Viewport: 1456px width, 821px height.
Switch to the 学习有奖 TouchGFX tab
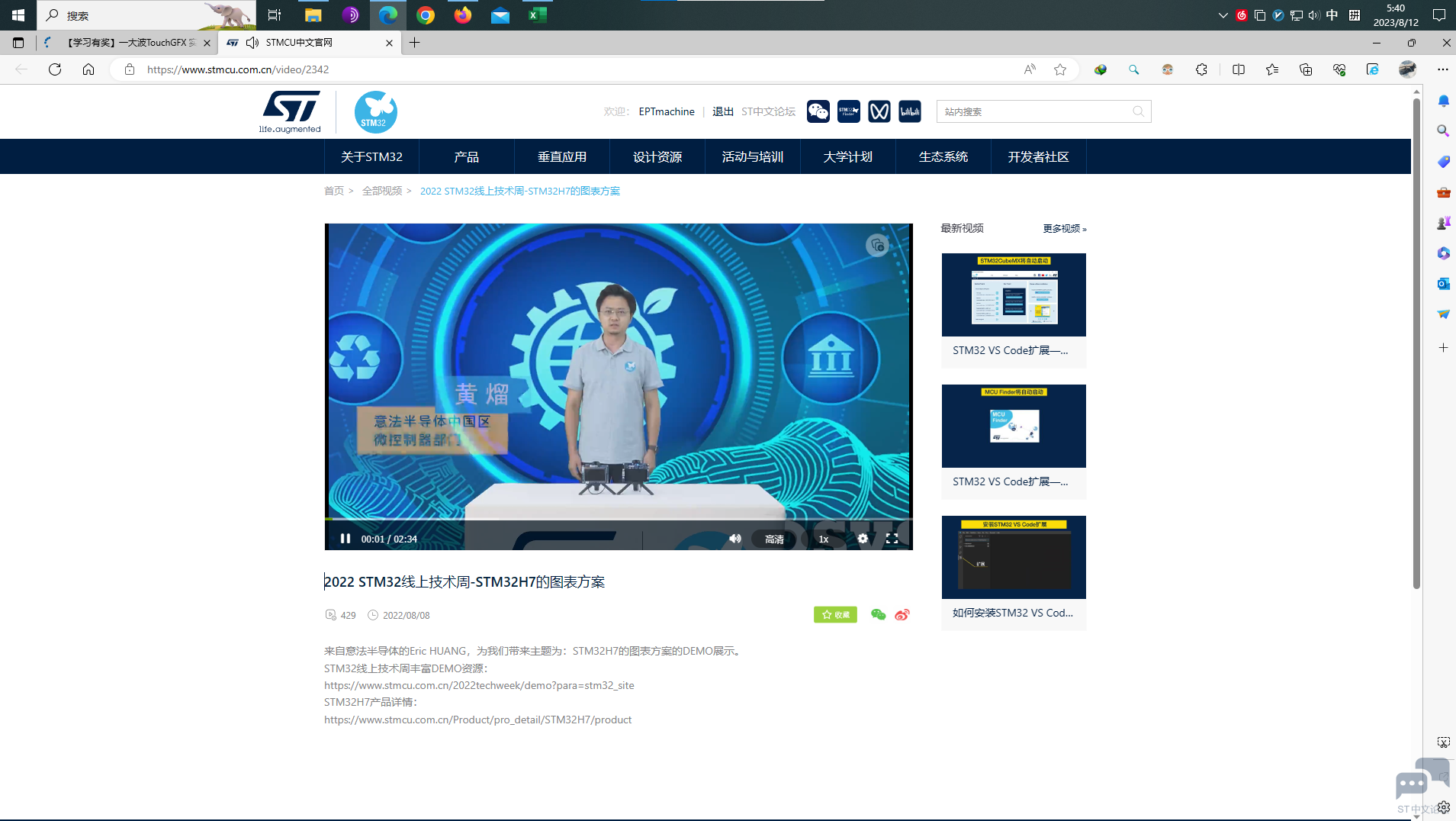(127, 43)
